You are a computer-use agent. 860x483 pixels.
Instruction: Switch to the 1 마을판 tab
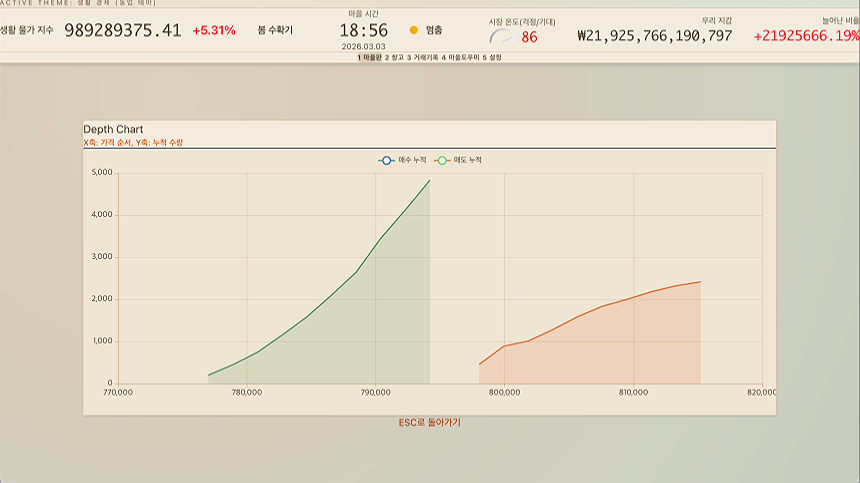coord(370,58)
